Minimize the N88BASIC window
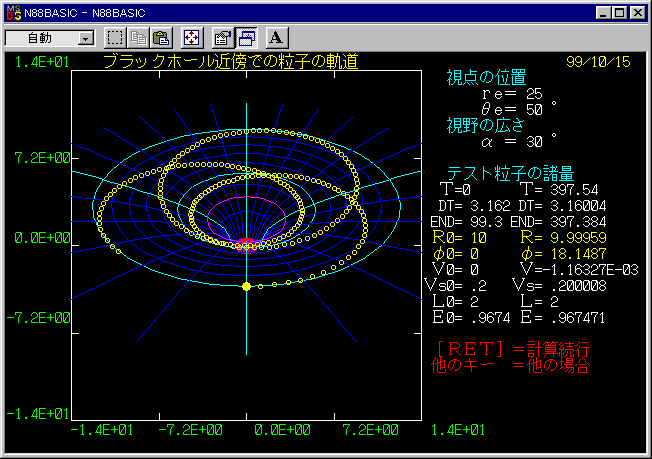This screenshot has height=459, width=652. coord(602,12)
